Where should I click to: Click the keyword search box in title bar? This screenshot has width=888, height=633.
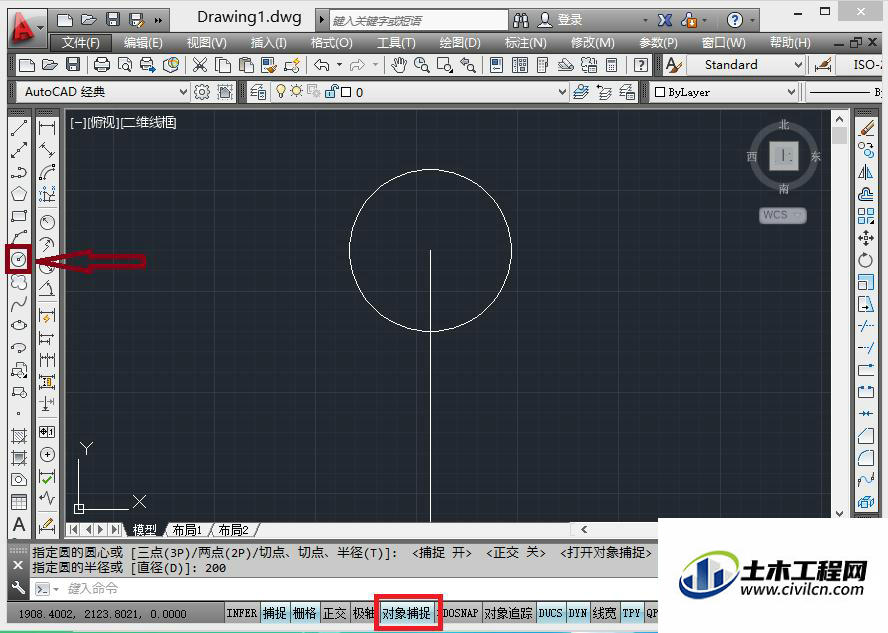pyautogui.click(x=419, y=20)
